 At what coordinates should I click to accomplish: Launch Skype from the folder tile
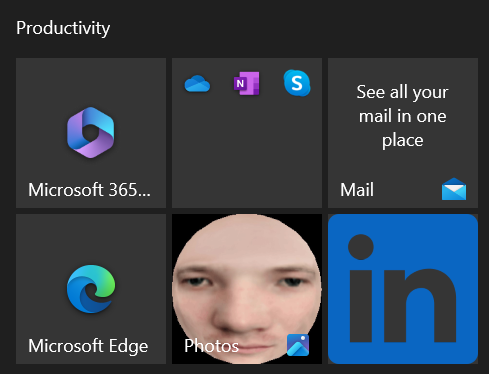[x=297, y=83]
